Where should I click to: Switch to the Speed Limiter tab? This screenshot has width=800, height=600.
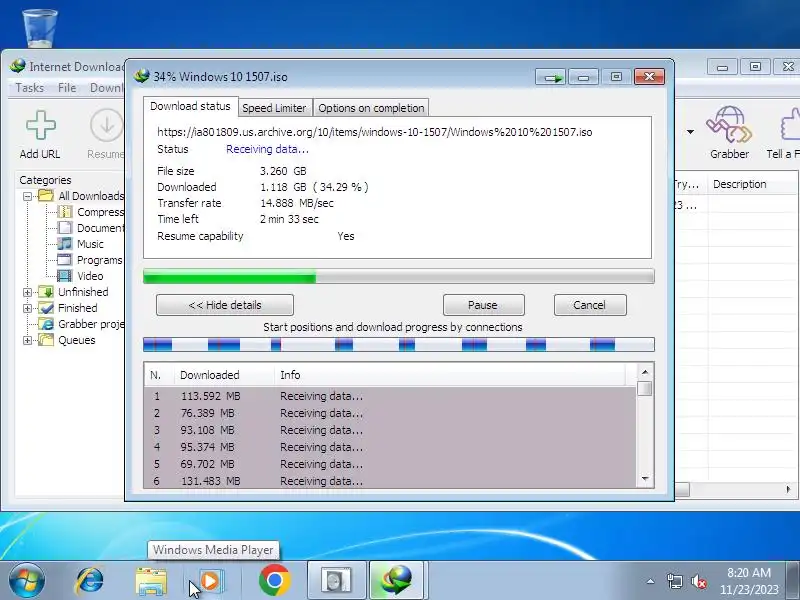pos(274,108)
